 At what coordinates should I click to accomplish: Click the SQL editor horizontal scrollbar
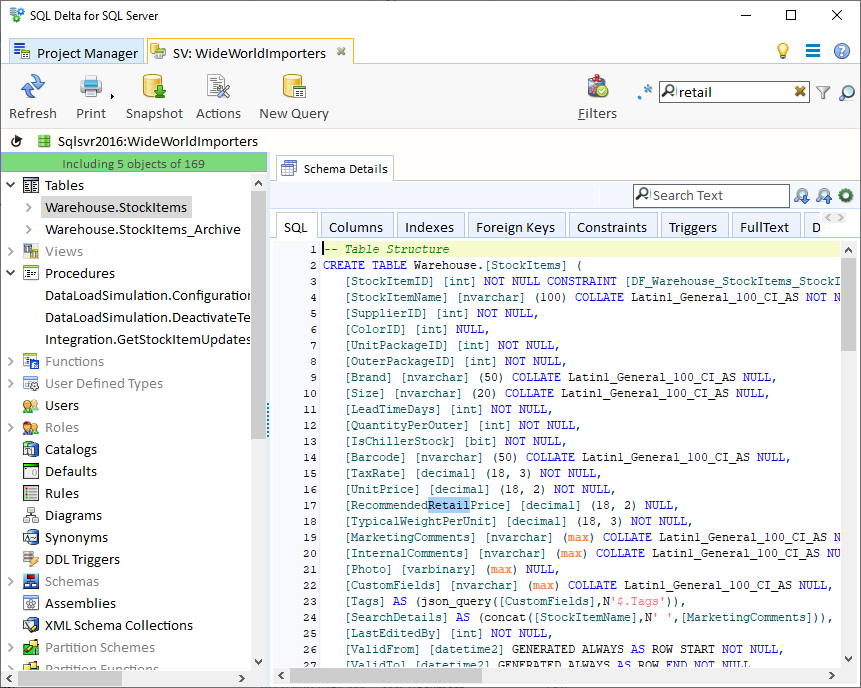tap(385, 675)
